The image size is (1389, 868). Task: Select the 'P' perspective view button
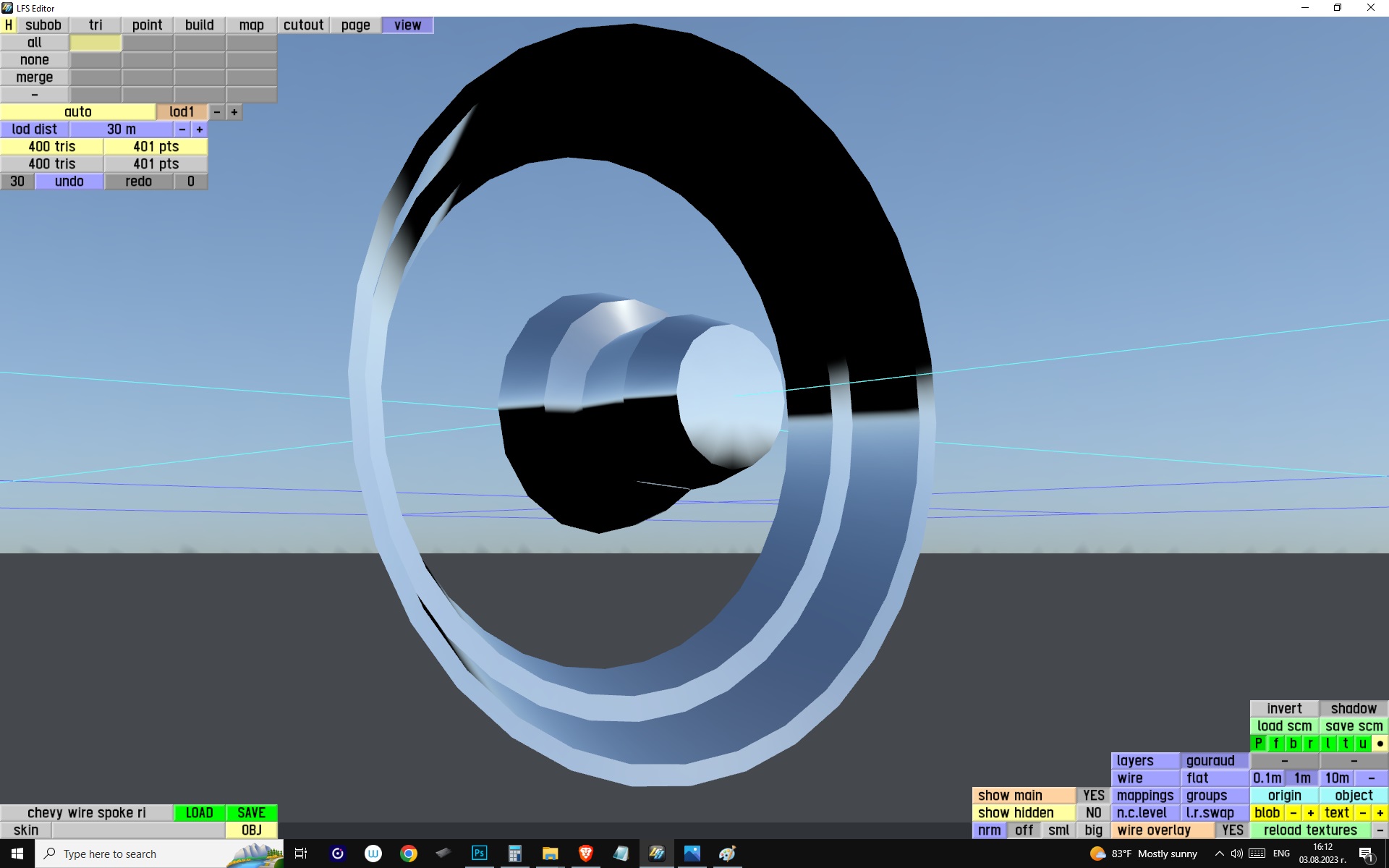[1259, 744]
